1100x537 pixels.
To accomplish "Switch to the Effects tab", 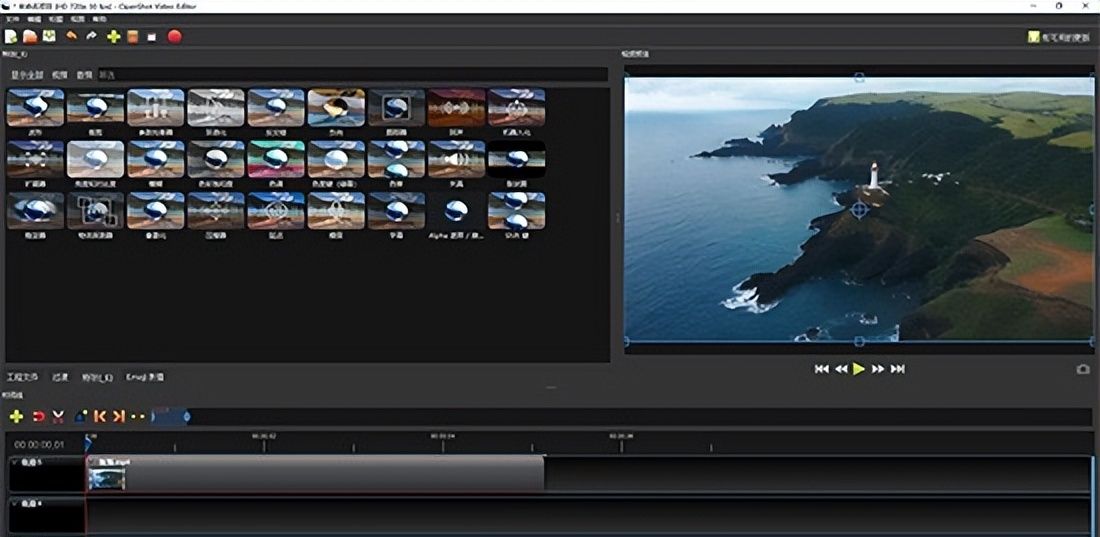I will coord(97,377).
